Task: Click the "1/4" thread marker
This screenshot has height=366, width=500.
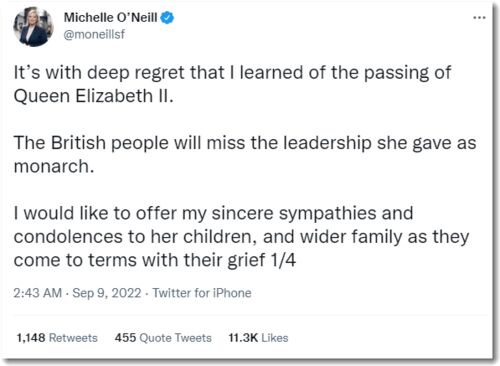Action: coord(283,260)
